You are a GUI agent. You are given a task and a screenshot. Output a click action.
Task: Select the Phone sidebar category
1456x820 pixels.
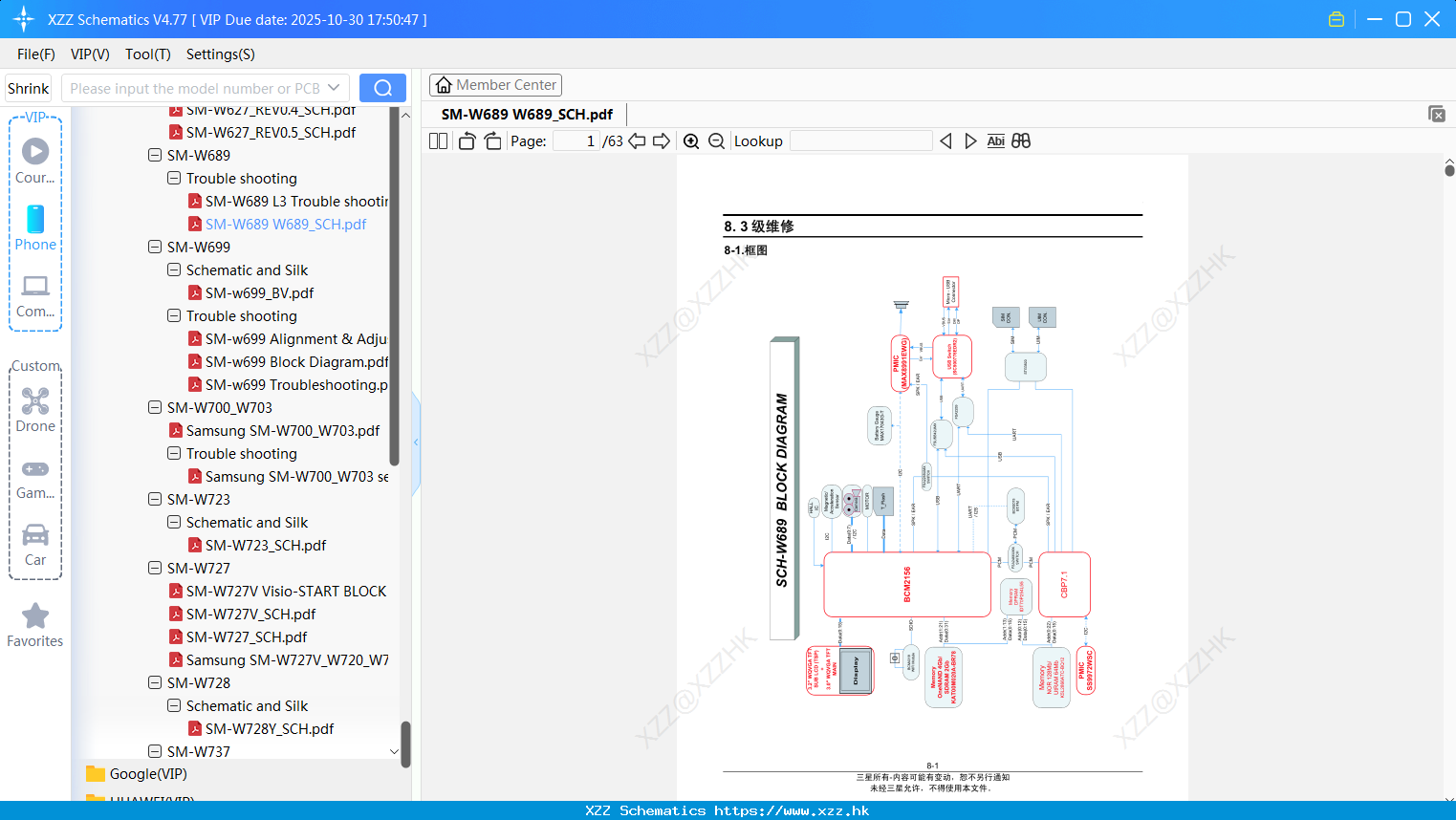pos(35,227)
